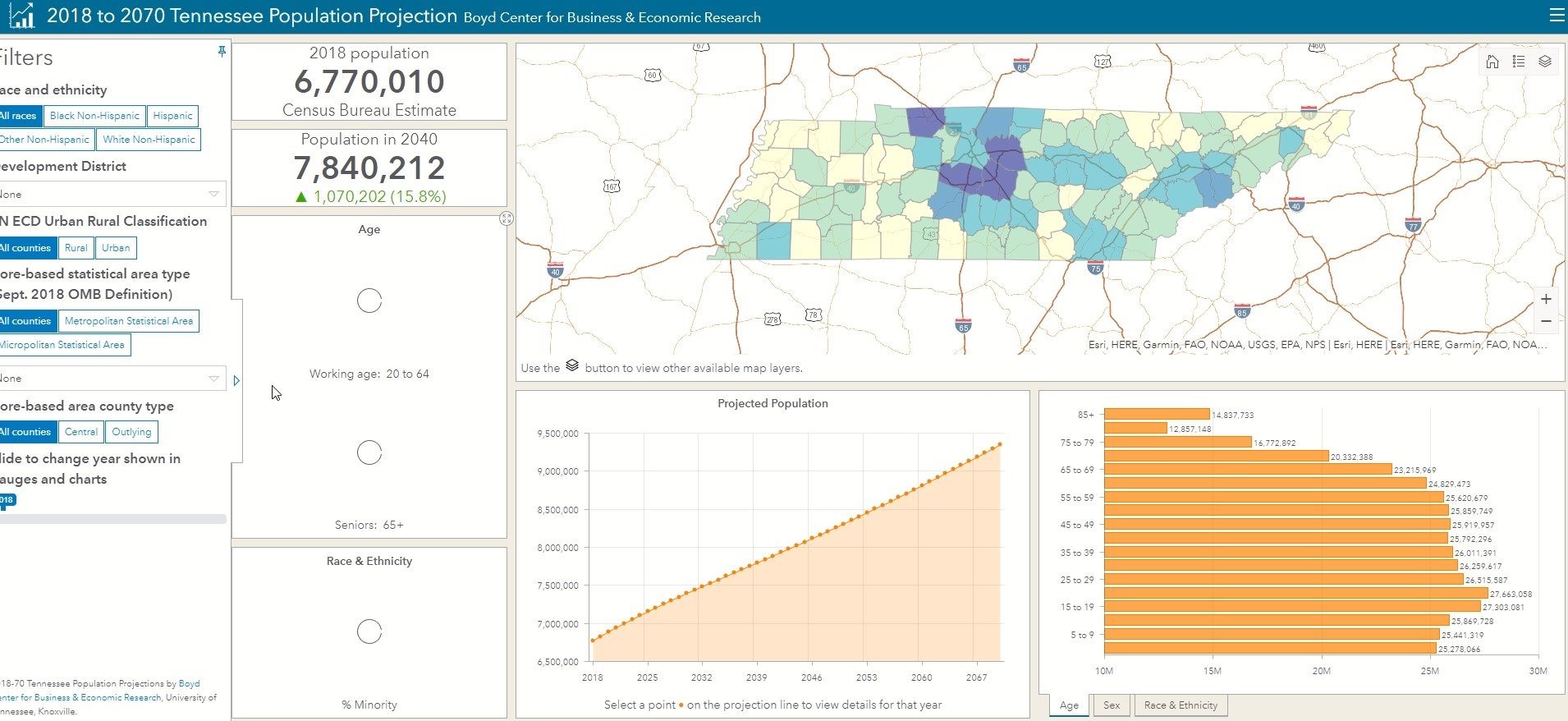1568x721 pixels.
Task: Open the statistical area None dropdown
Action: 112,378
